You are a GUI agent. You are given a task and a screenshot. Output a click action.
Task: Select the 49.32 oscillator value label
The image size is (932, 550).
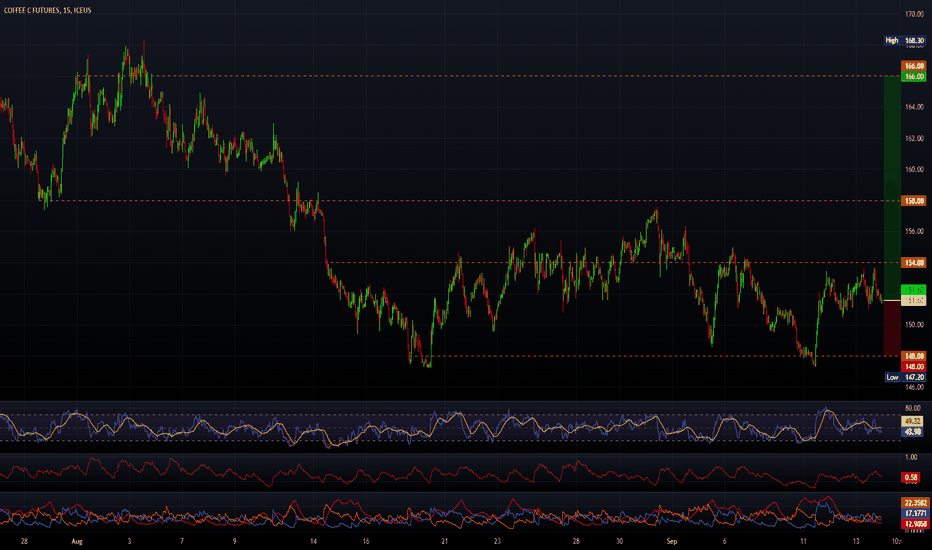(912, 422)
